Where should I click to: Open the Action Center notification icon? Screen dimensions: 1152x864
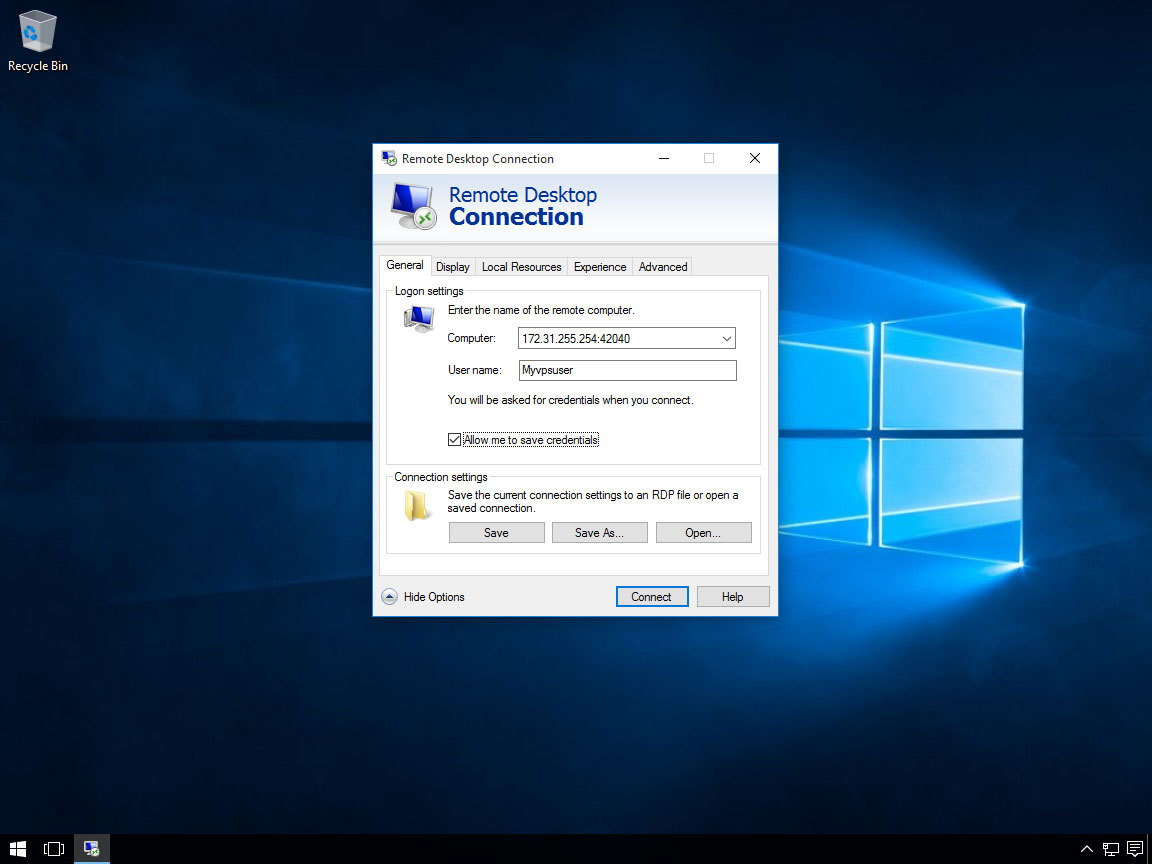pyautogui.click(x=1134, y=849)
